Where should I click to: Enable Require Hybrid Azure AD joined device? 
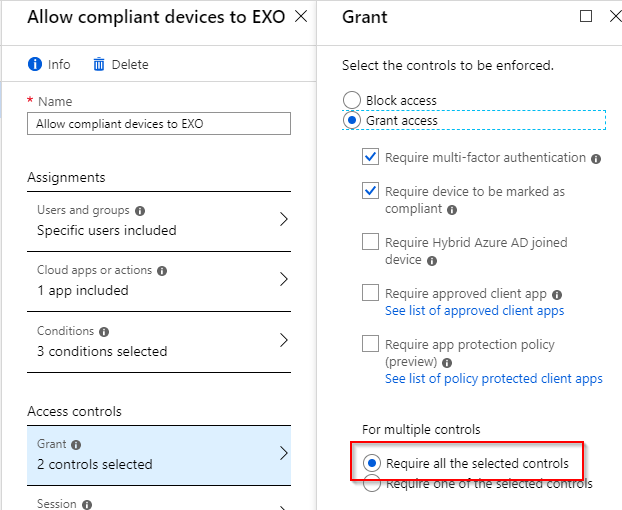(x=371, y=242)
